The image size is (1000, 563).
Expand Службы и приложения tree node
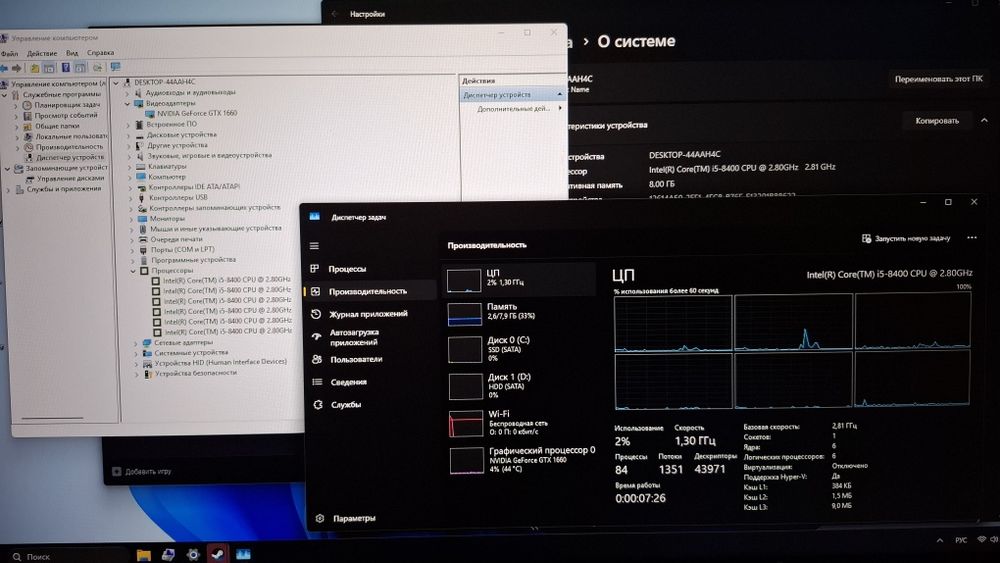8,189
